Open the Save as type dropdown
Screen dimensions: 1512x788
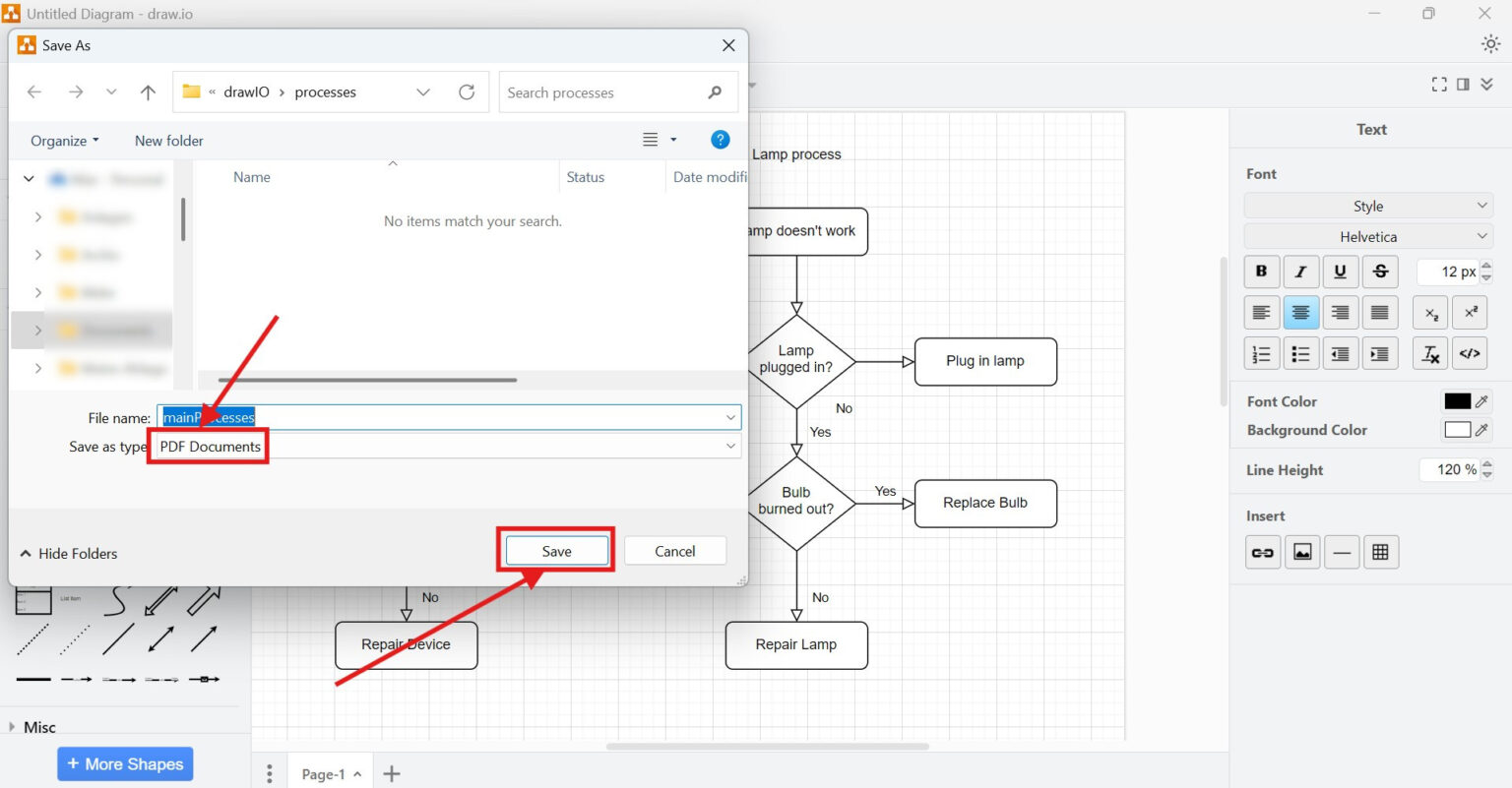point(729,446)
